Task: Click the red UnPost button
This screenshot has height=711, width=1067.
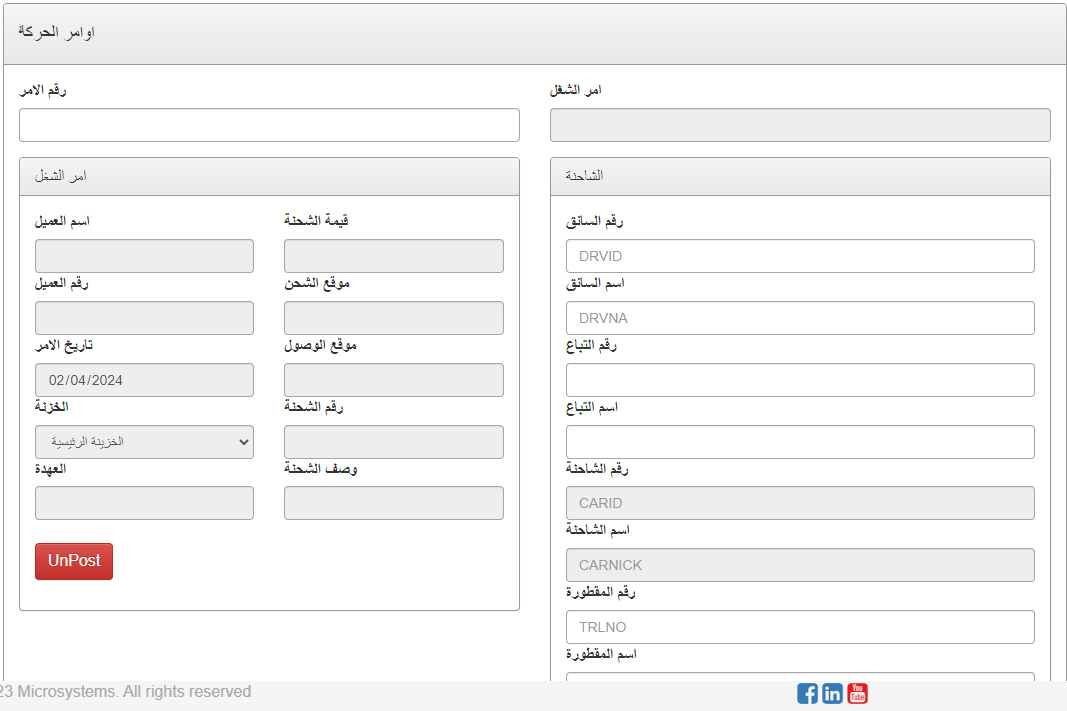Action: tap(74, 561)
